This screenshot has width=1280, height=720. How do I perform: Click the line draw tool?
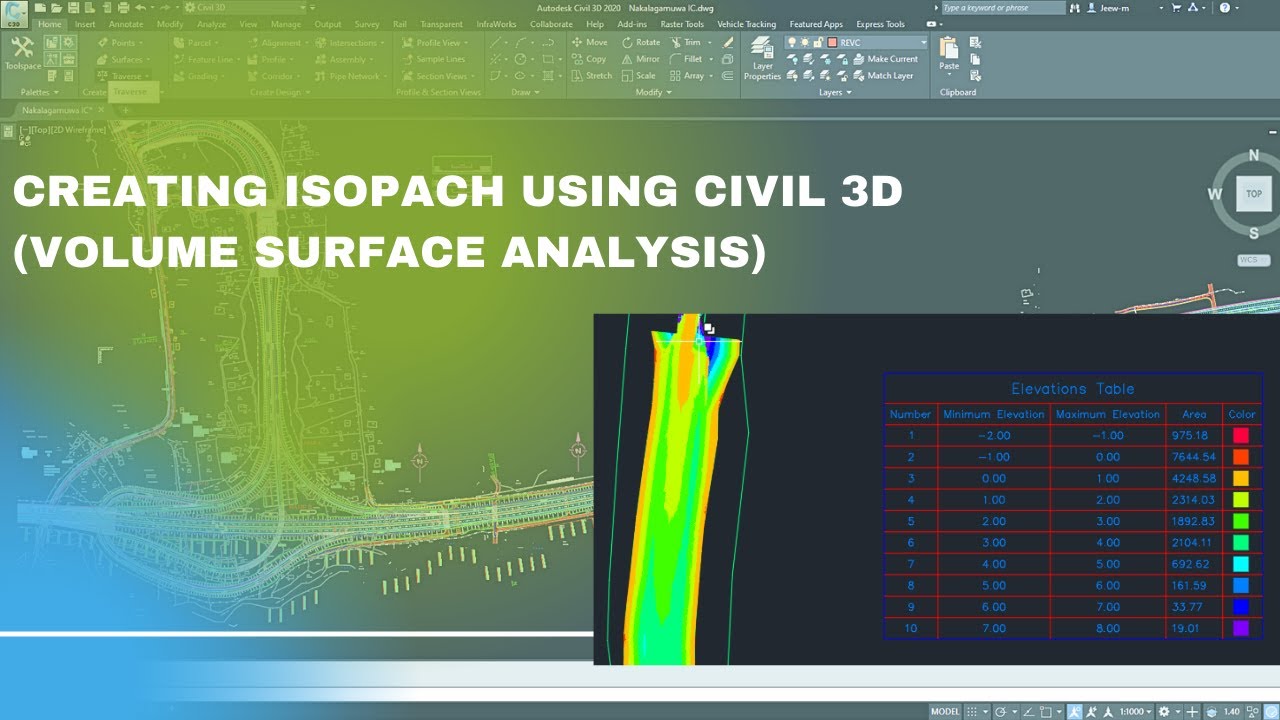pos(495,42)
